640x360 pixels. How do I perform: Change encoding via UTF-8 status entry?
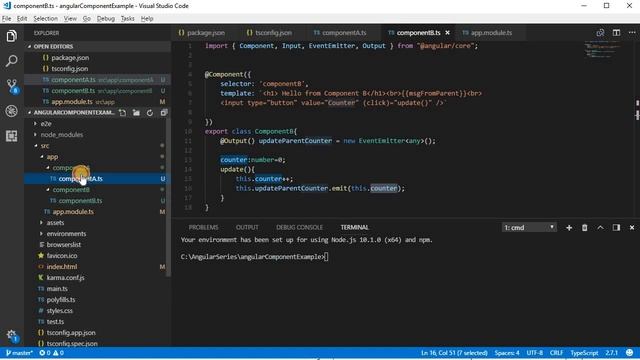click(x=535, y=353)
